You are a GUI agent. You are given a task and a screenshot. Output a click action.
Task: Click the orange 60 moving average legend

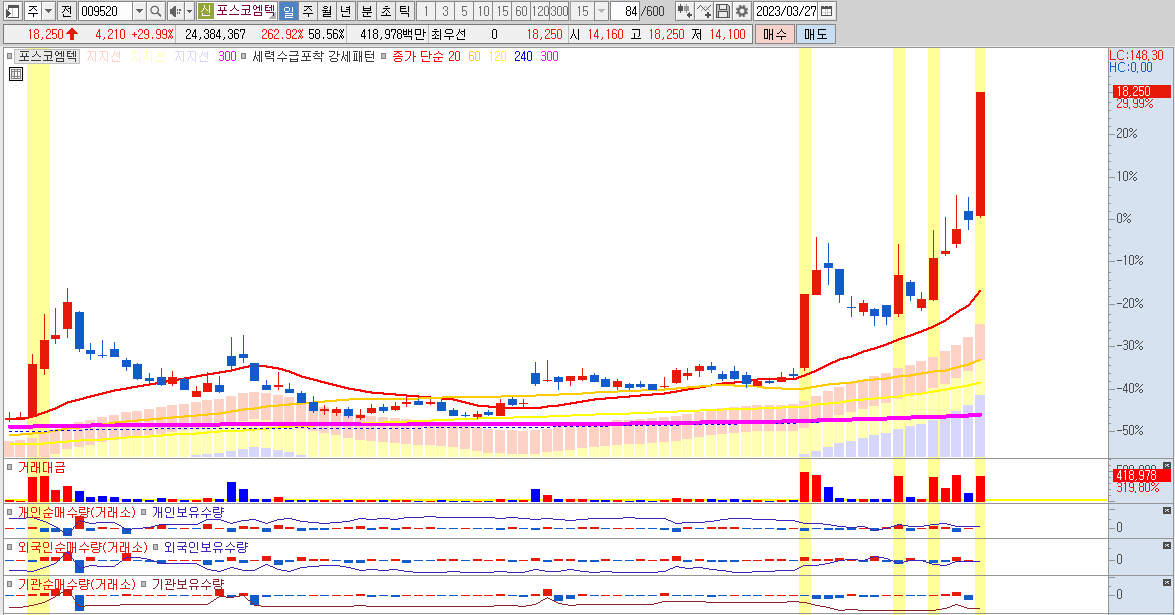(474, 56)
